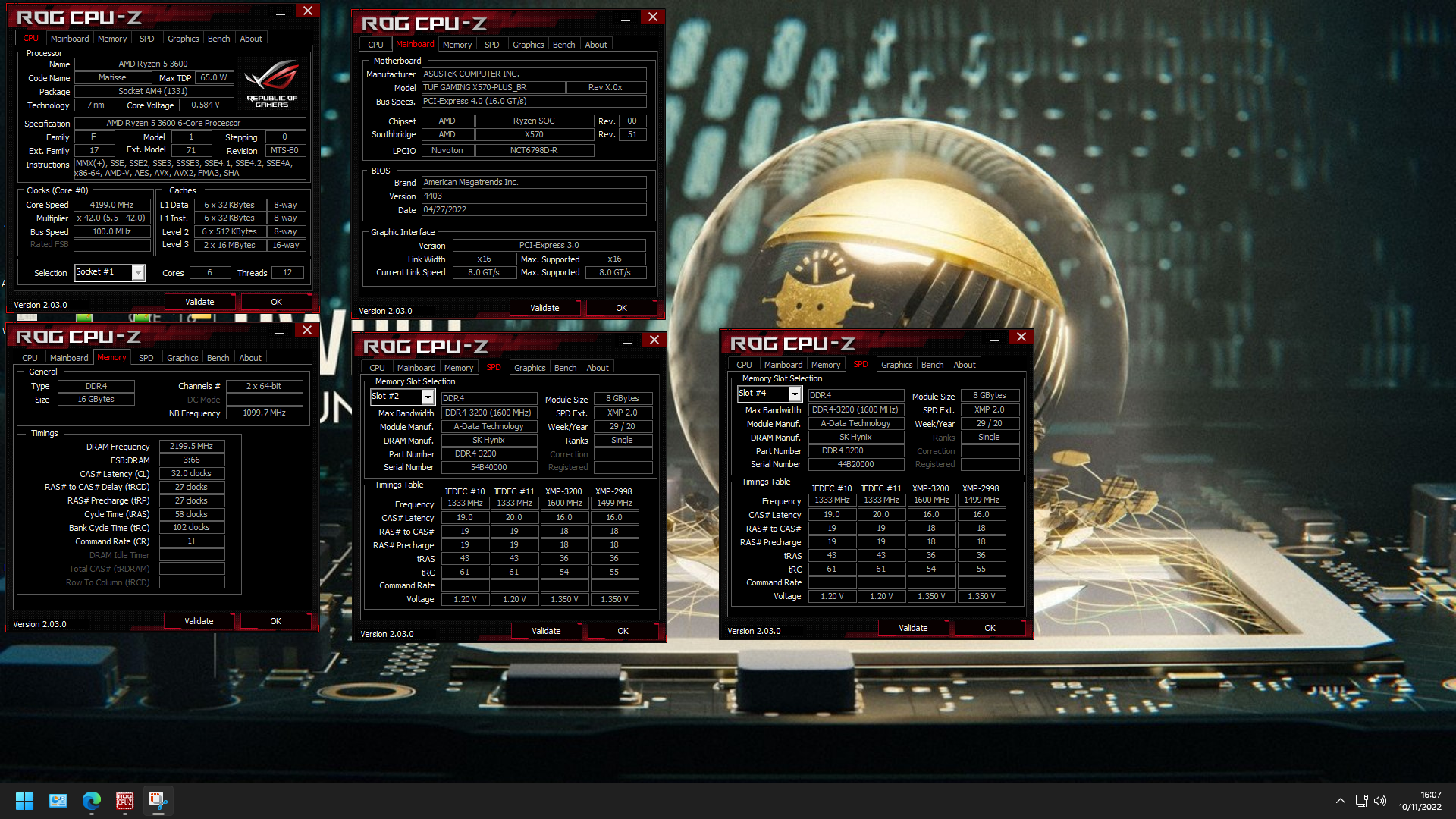Click the Core Voltage 0.584 V value

pos(205,105)
